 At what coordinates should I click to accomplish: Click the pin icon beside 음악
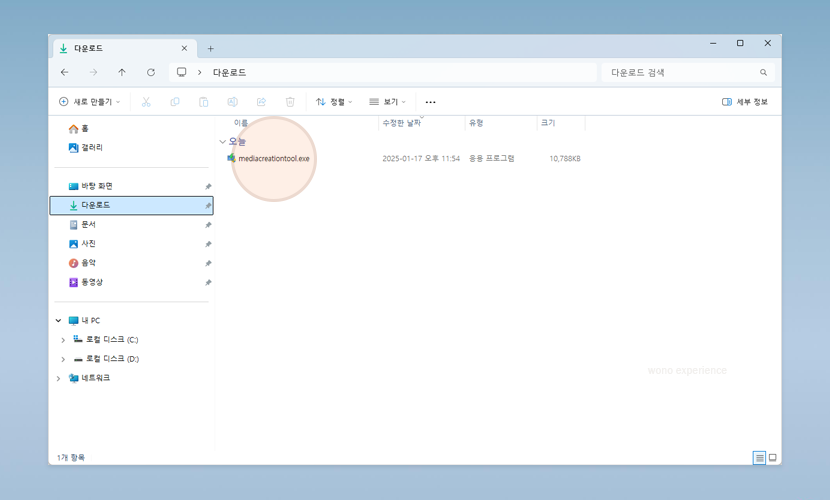(208, 263)
